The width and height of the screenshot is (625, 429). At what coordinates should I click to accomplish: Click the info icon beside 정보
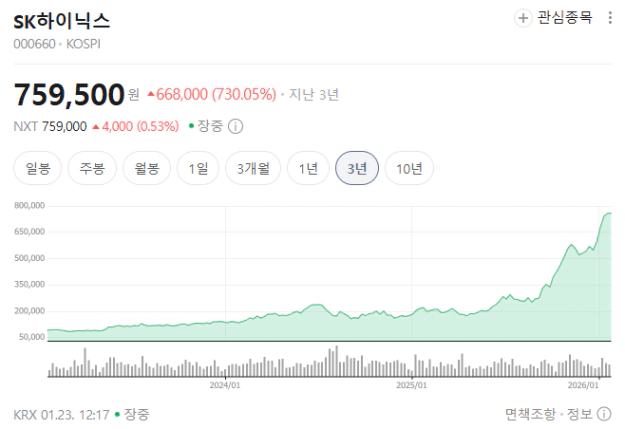coord(604,414)
